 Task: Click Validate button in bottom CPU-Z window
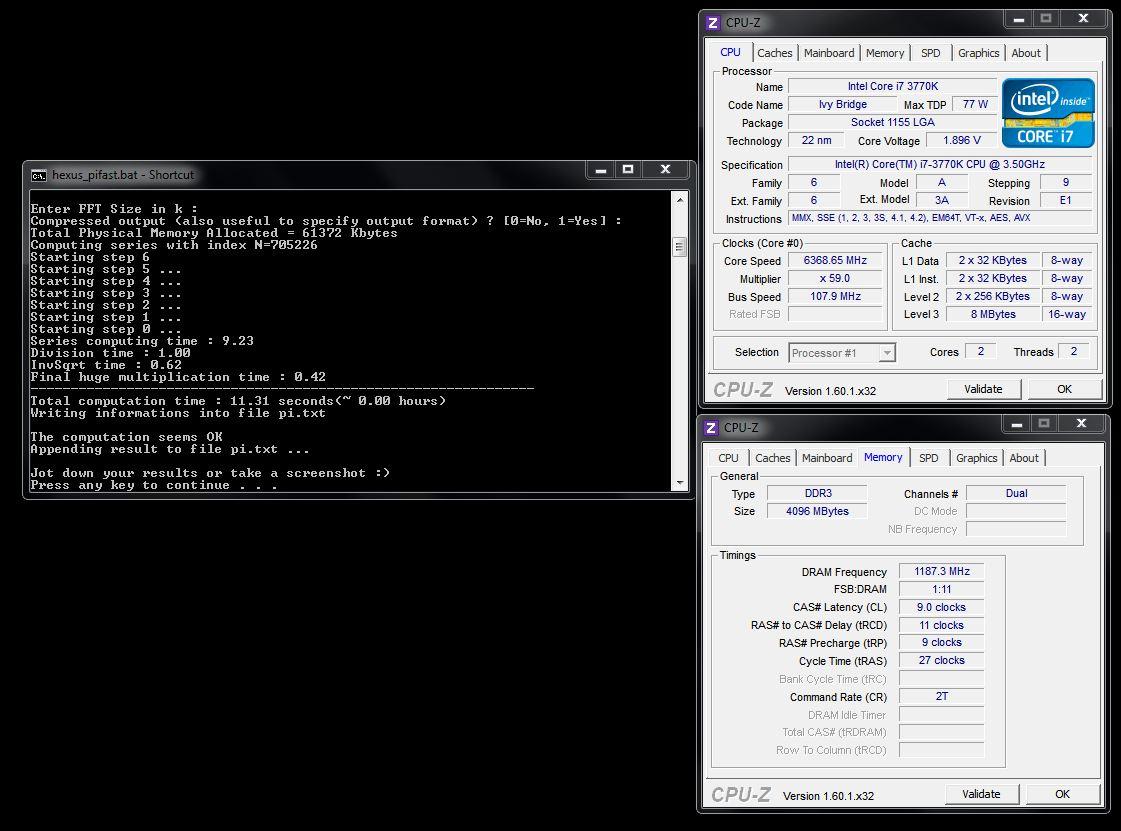(x=981, y=794)
